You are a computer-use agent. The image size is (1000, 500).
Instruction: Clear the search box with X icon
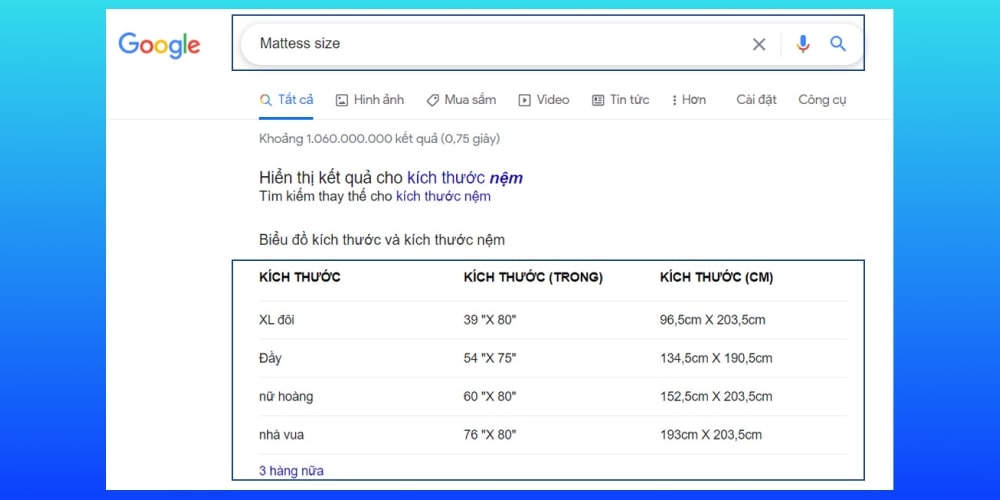[759, 44]
